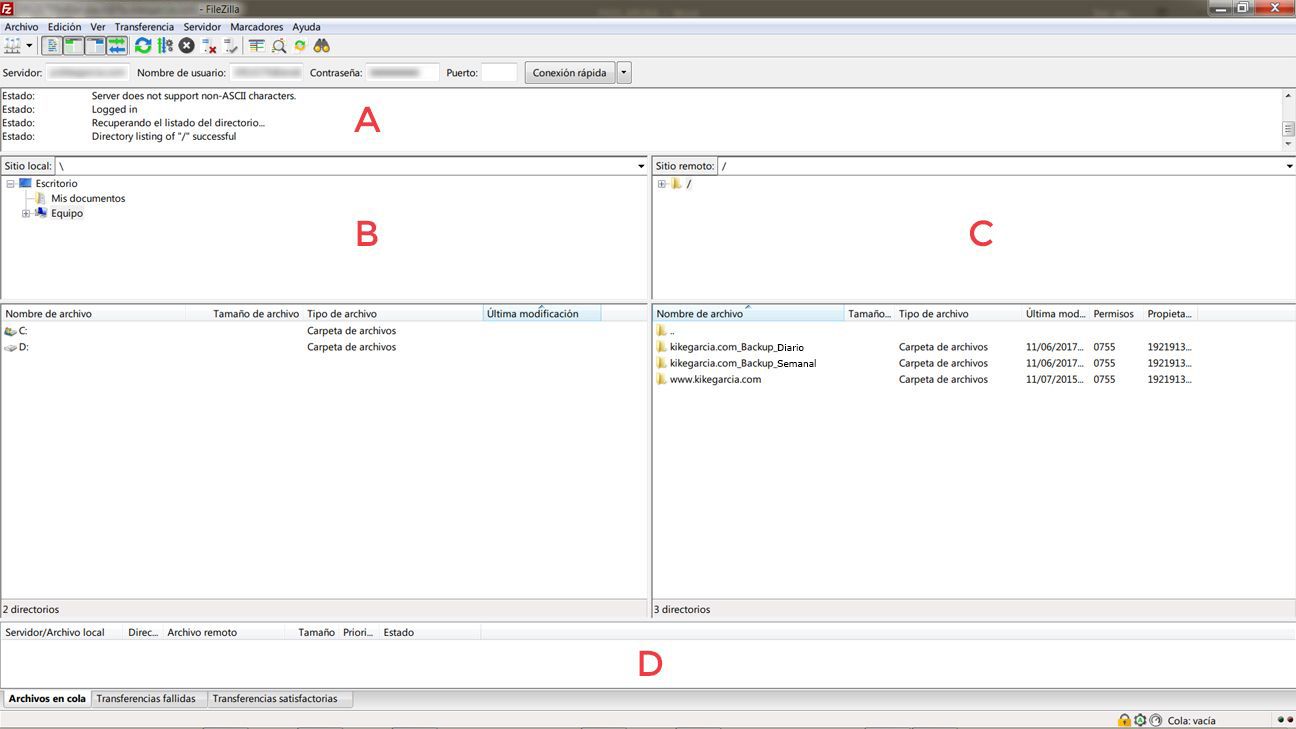Open the Site Manager dropdown arrow
This screenshot has height=729, width=1296.
[29, 45]
